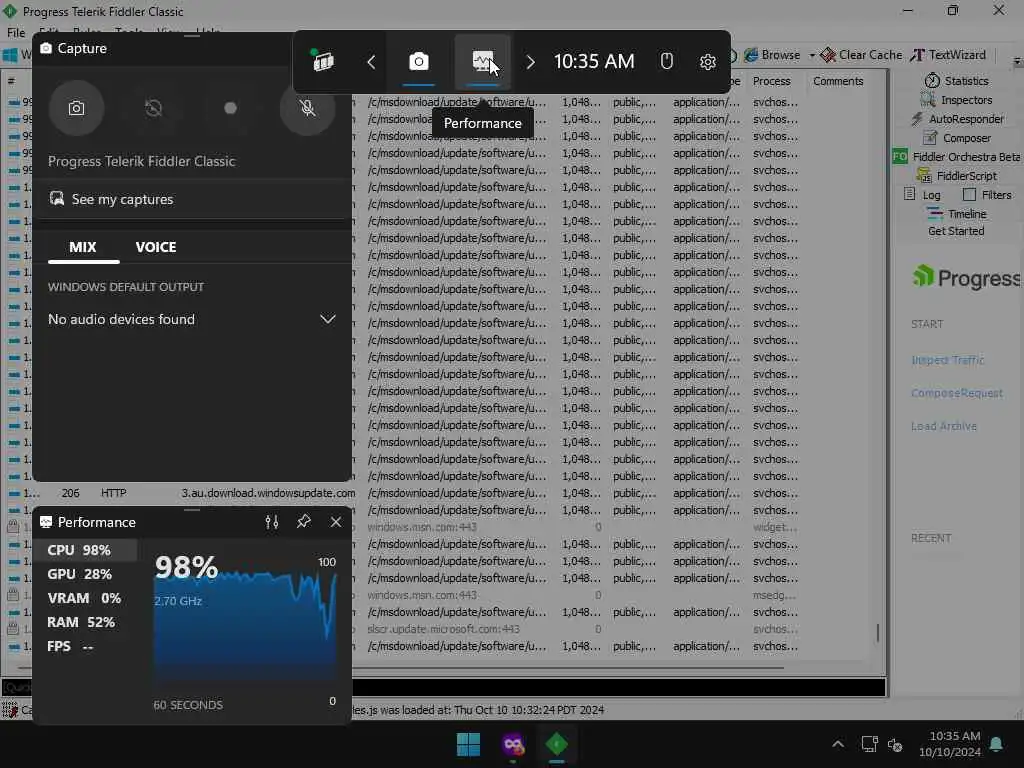Viewport: 1024px width, 768px height.
Task: Toggle the Filters checkbox tab
Action: [986, 195]
